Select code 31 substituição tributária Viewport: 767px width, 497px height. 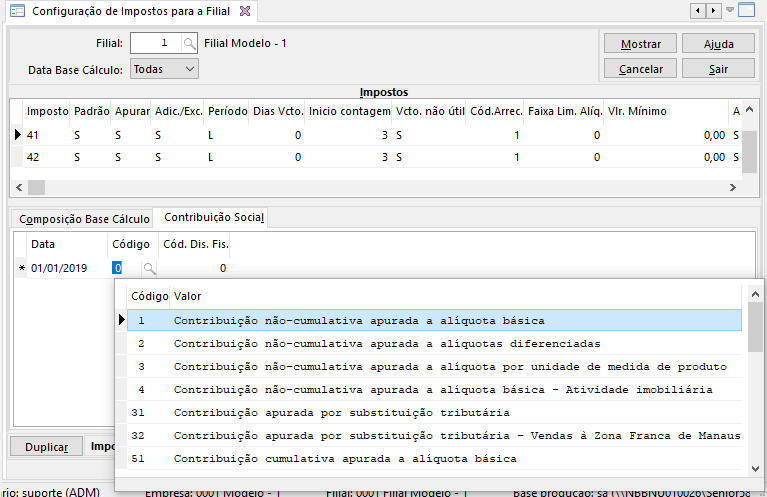(x=434, y=412)
